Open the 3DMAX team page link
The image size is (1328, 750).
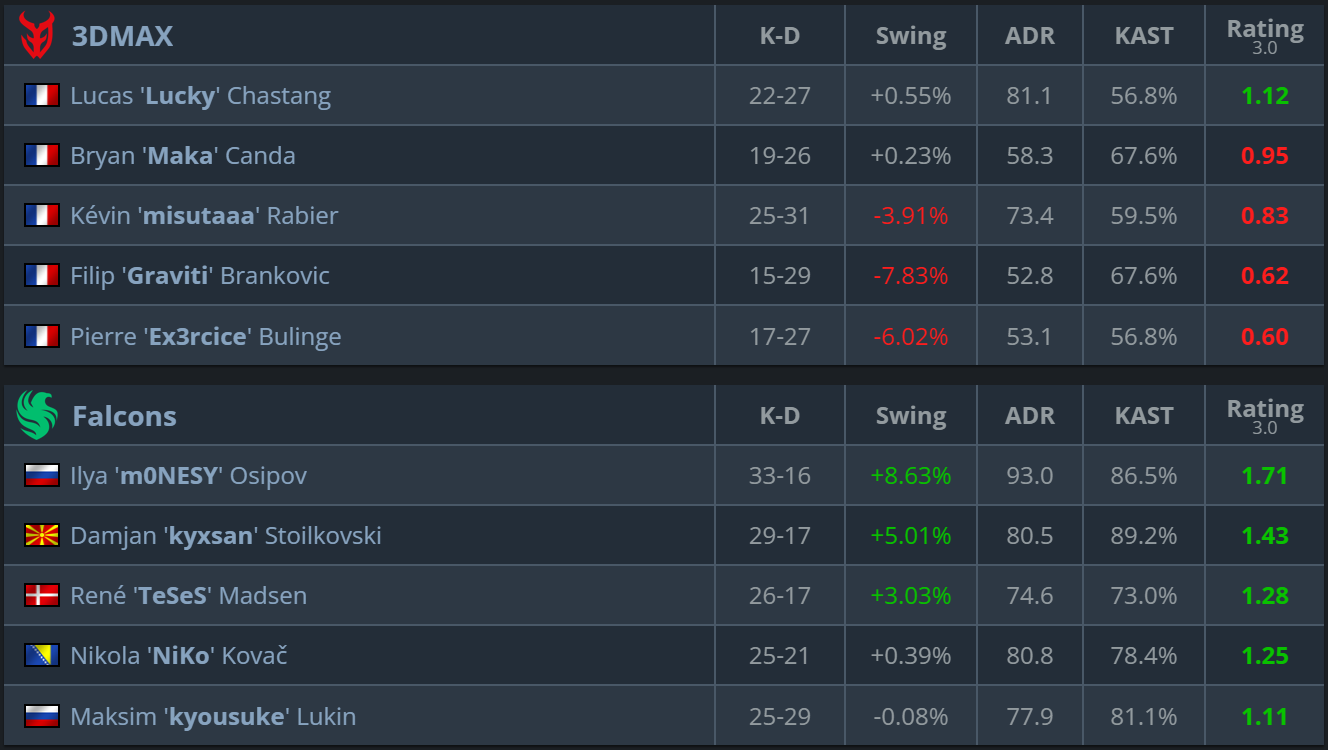[122, 36]
